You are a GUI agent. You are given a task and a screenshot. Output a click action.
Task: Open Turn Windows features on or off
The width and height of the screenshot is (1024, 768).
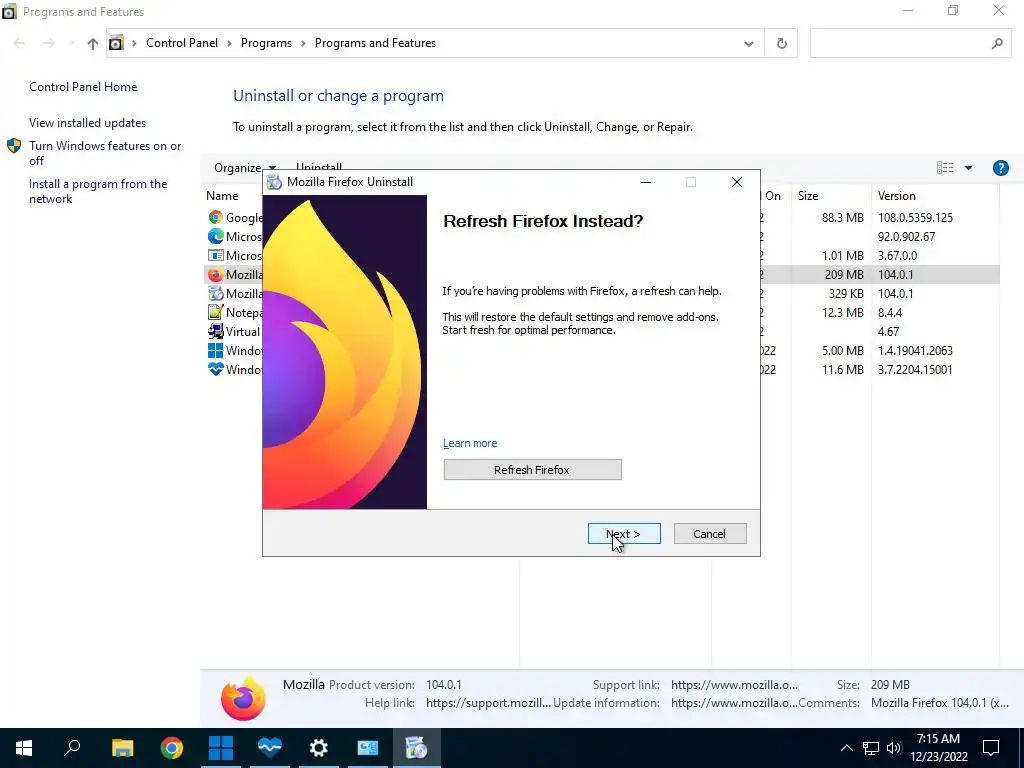click(104, 153)
